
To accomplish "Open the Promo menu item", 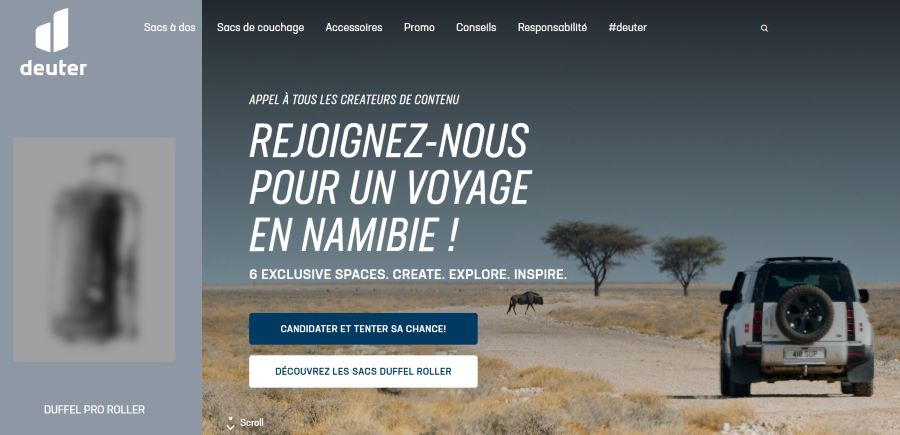I will [x=419, y=27].
